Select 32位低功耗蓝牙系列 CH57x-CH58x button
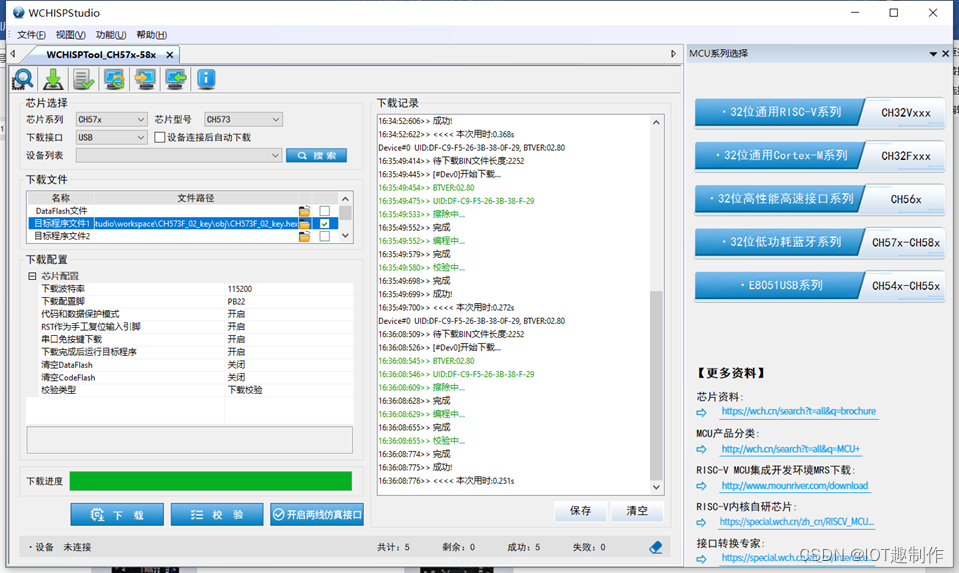The height and width of the screenshot is (573, 959). click(x=820, y=242)
